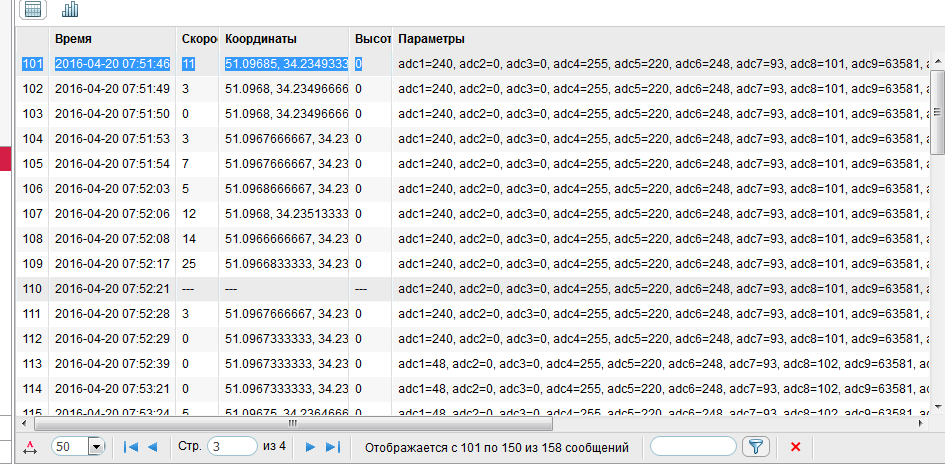Open the rows-per-page dropdown

pyautogui.click(x=97, y=447)
